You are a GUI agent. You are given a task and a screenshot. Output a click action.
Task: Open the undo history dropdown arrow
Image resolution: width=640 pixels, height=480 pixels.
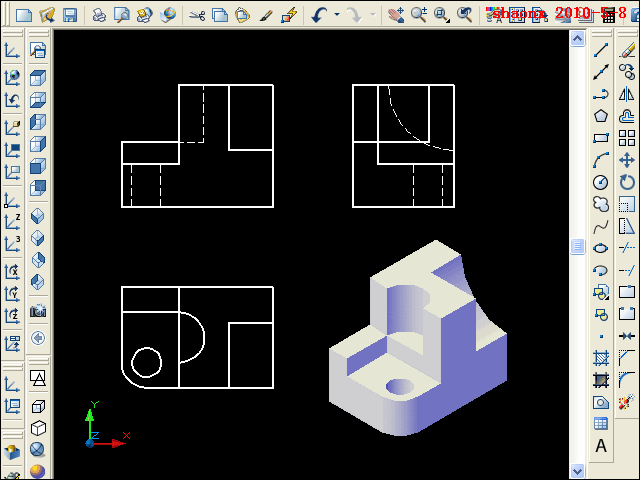coord(336,15)
